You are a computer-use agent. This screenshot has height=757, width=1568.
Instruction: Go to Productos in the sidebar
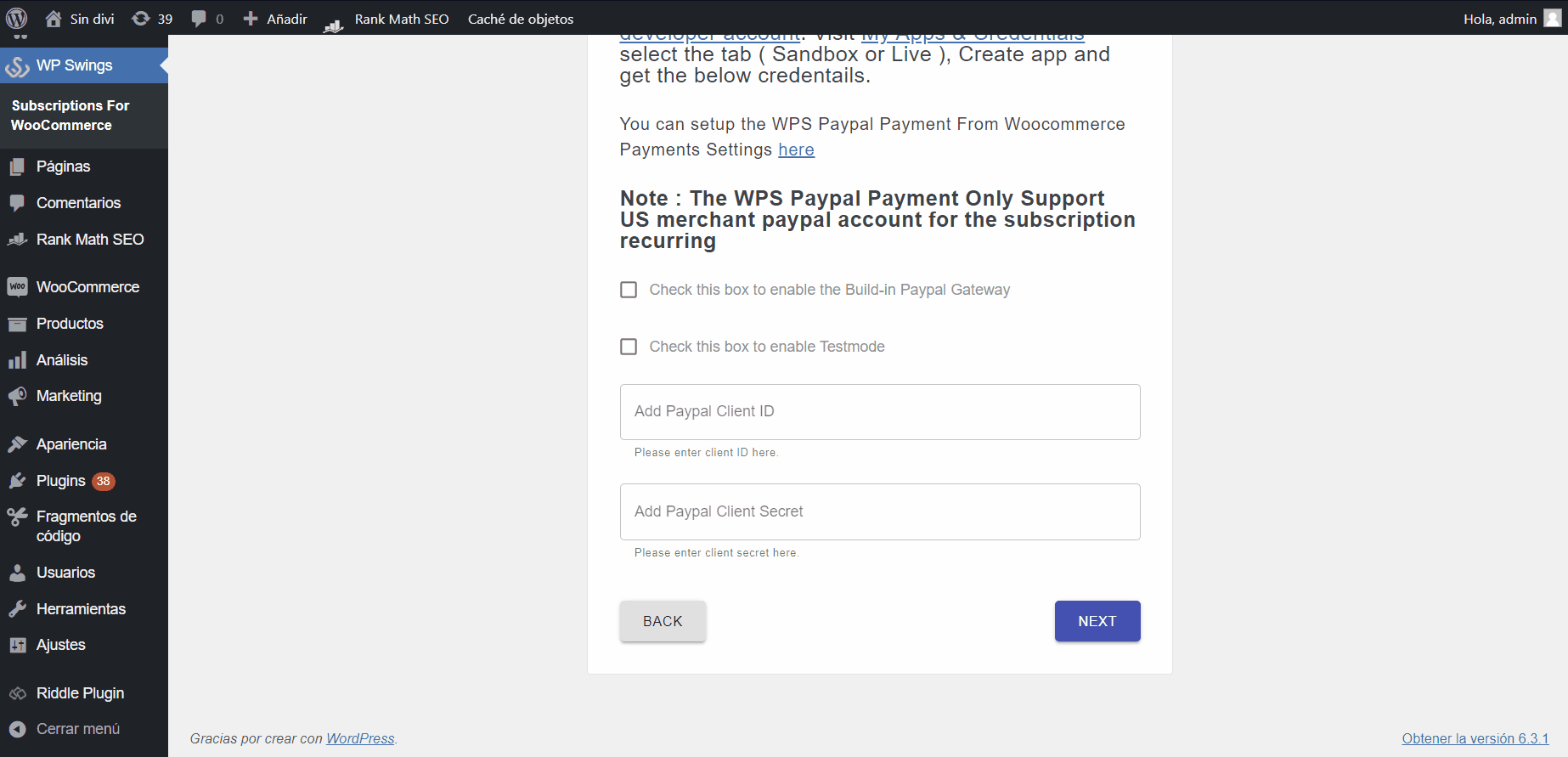[70, 324]
